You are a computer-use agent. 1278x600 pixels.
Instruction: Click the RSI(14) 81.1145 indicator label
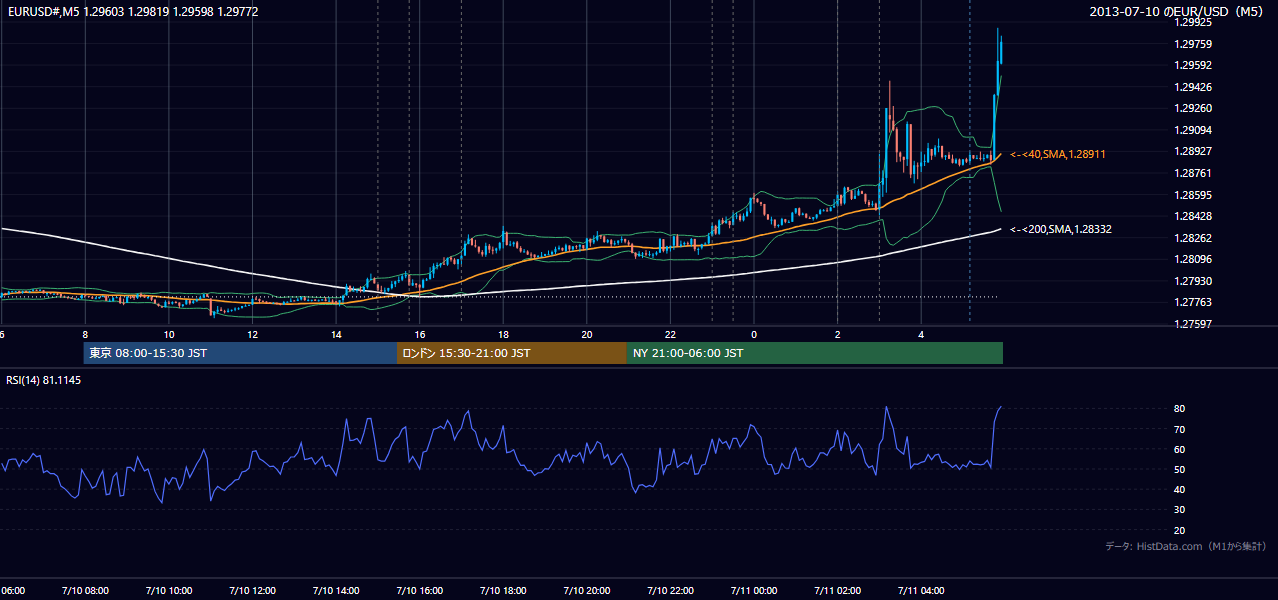[x=44, y=380]
